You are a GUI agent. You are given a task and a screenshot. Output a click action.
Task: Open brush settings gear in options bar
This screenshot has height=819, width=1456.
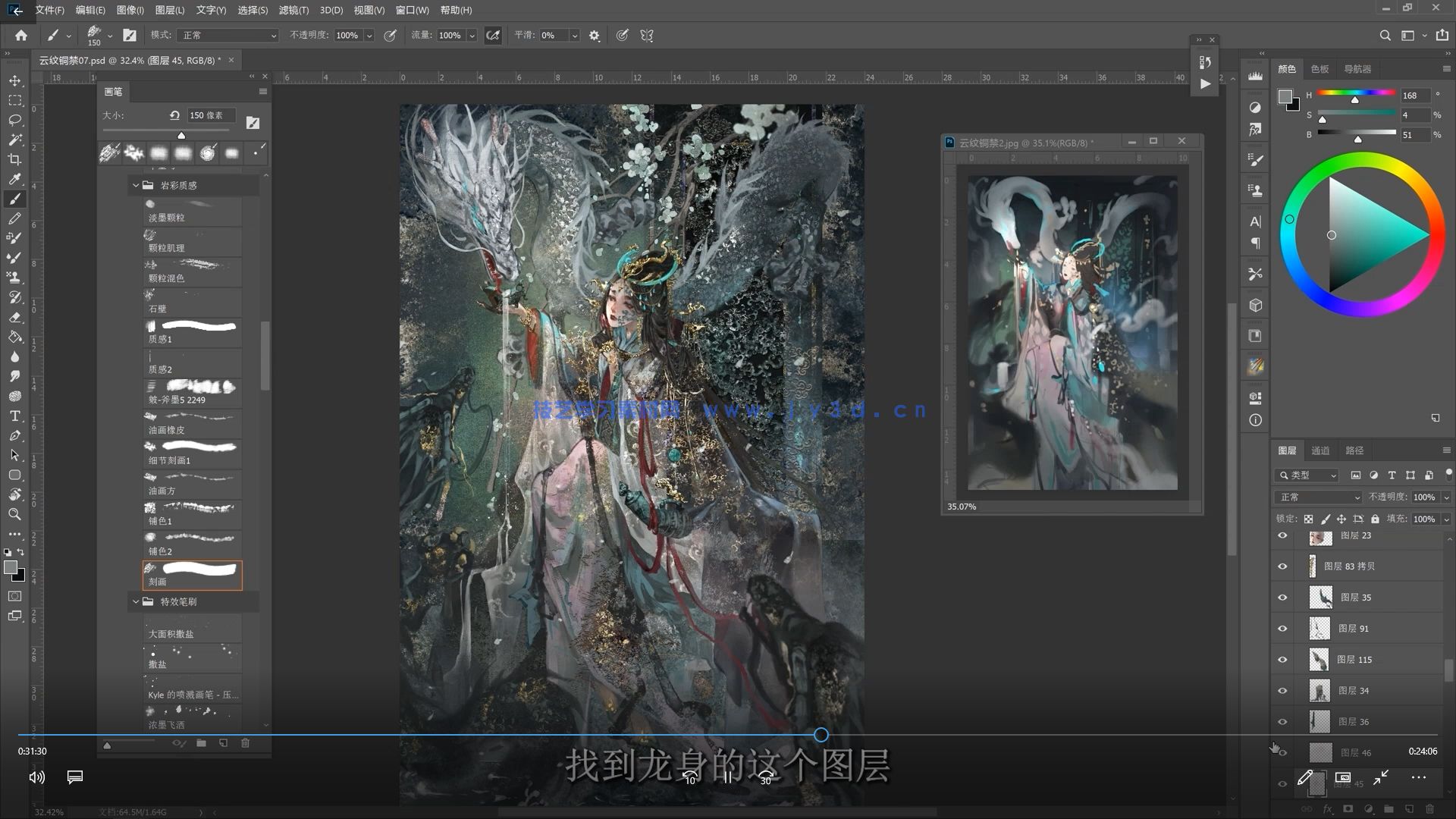click(594, 36)
